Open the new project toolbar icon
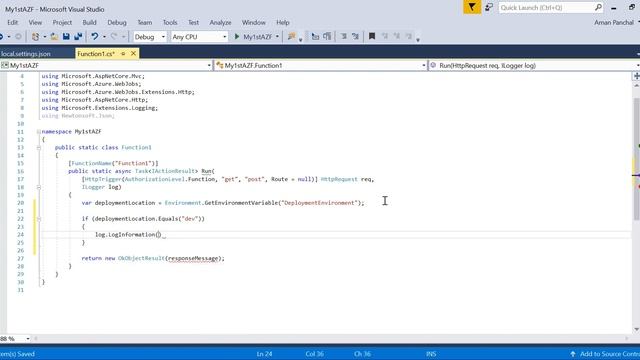This screenshot has width=640, height=360. pos(36,37)
